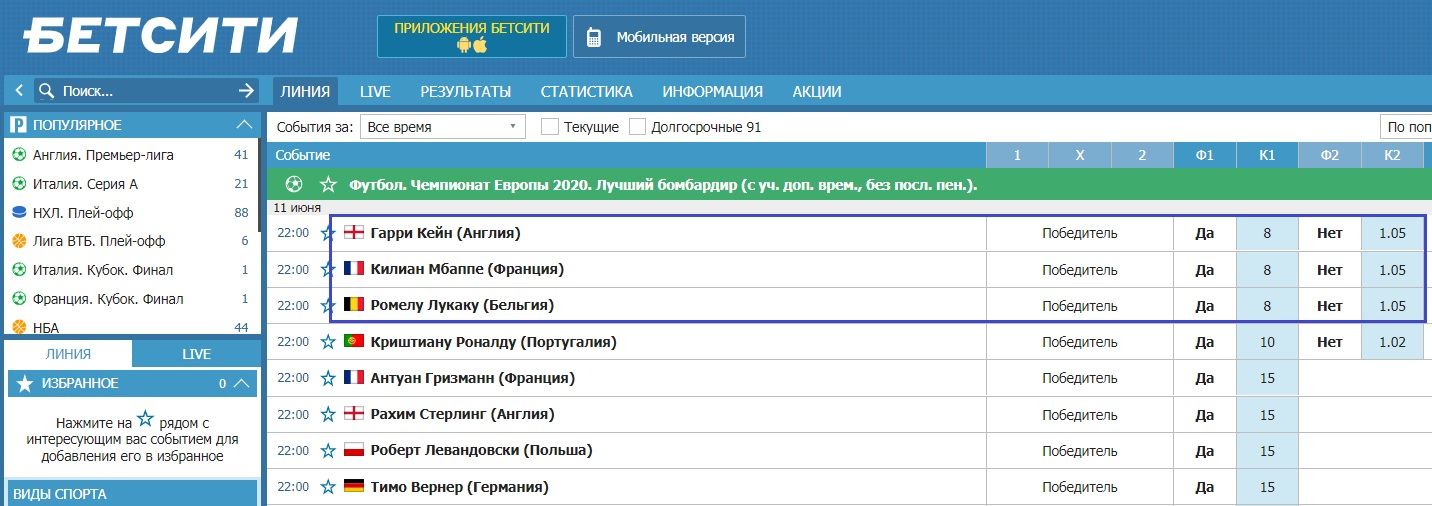Add Криштиану Роналду to favorites star
Image resolution: width=1432 pixels, height=506 pixels.
tap(327, 342)
